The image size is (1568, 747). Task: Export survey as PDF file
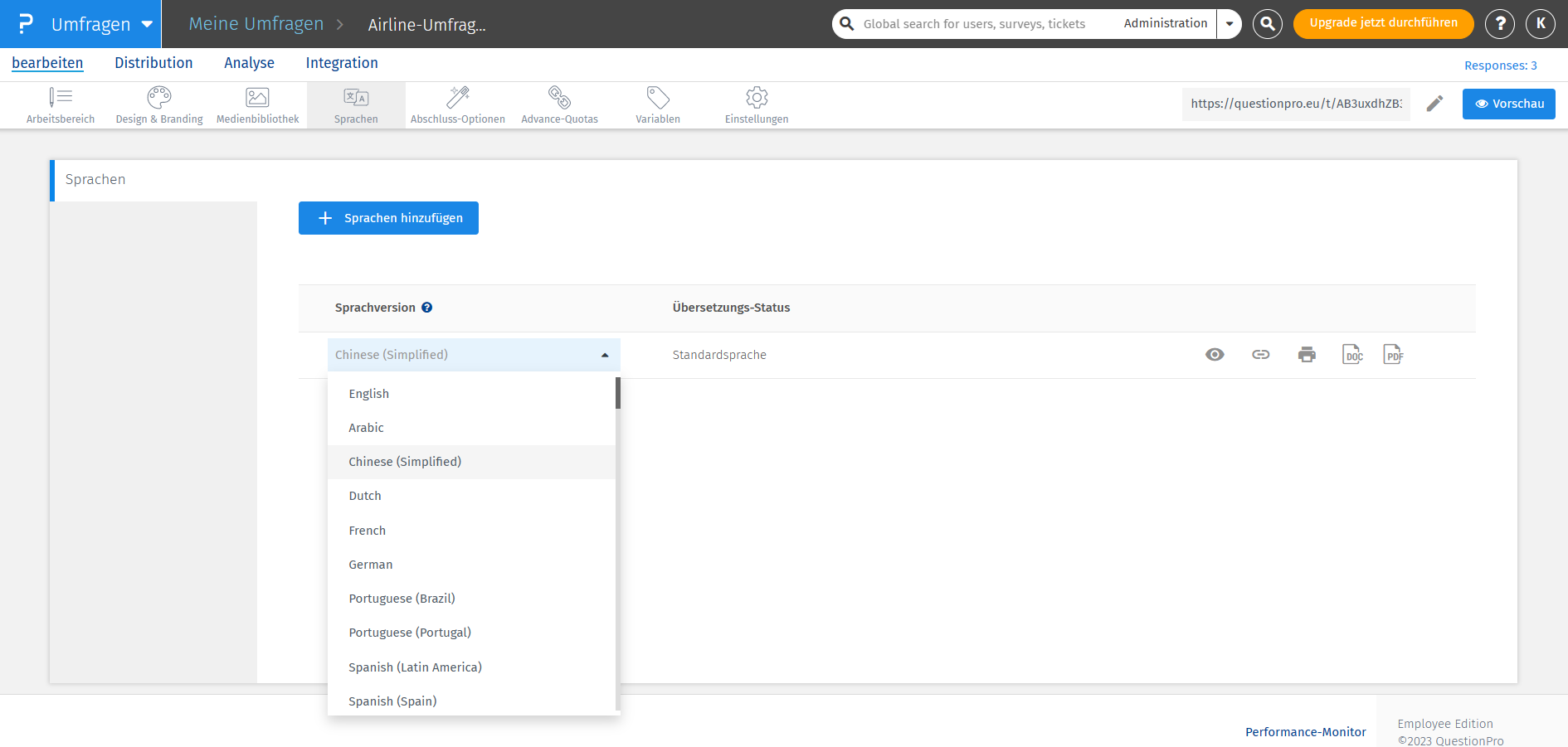(1393, 355)
